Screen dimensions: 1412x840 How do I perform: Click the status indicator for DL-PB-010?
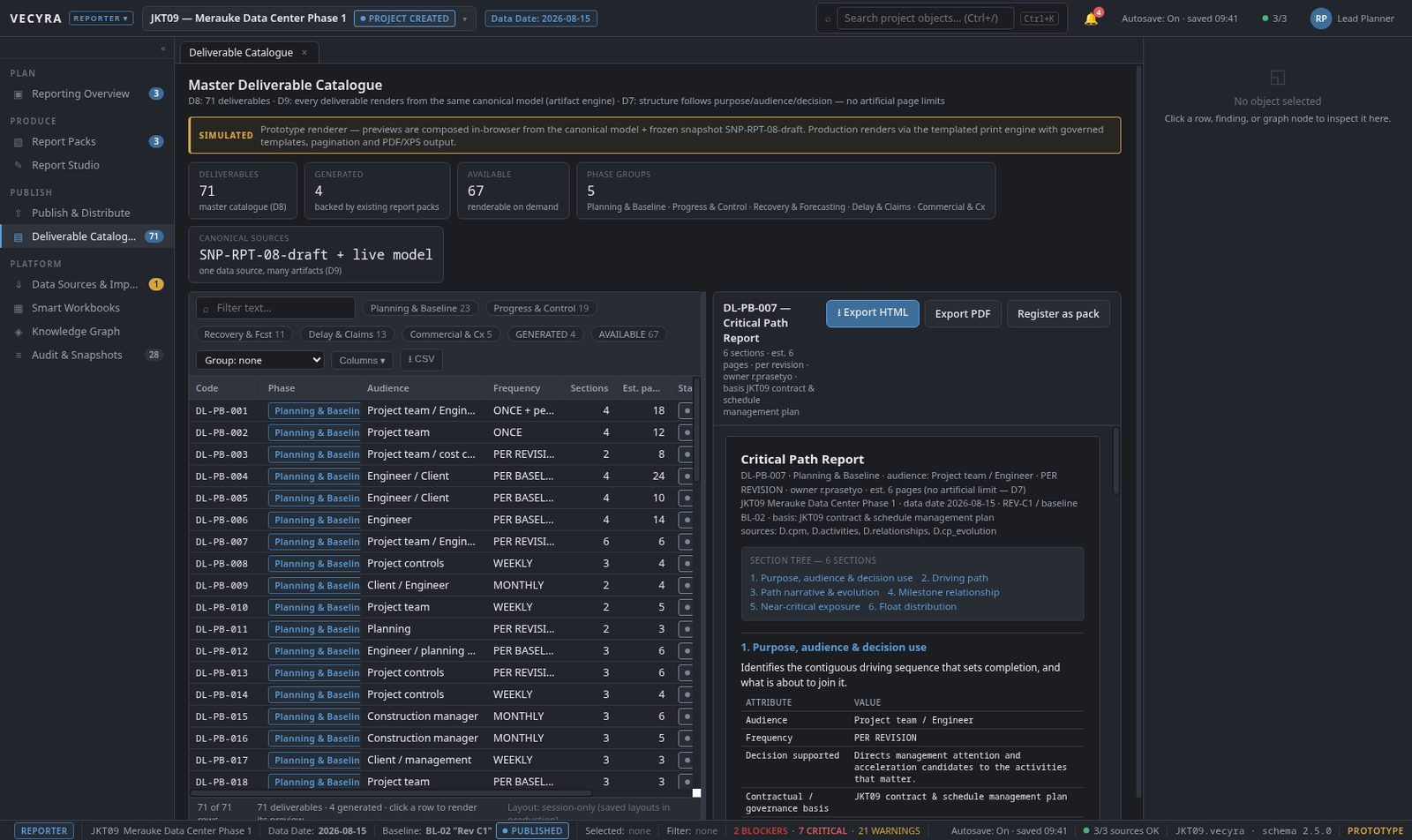pyautogui.click(x=686, y=608)
